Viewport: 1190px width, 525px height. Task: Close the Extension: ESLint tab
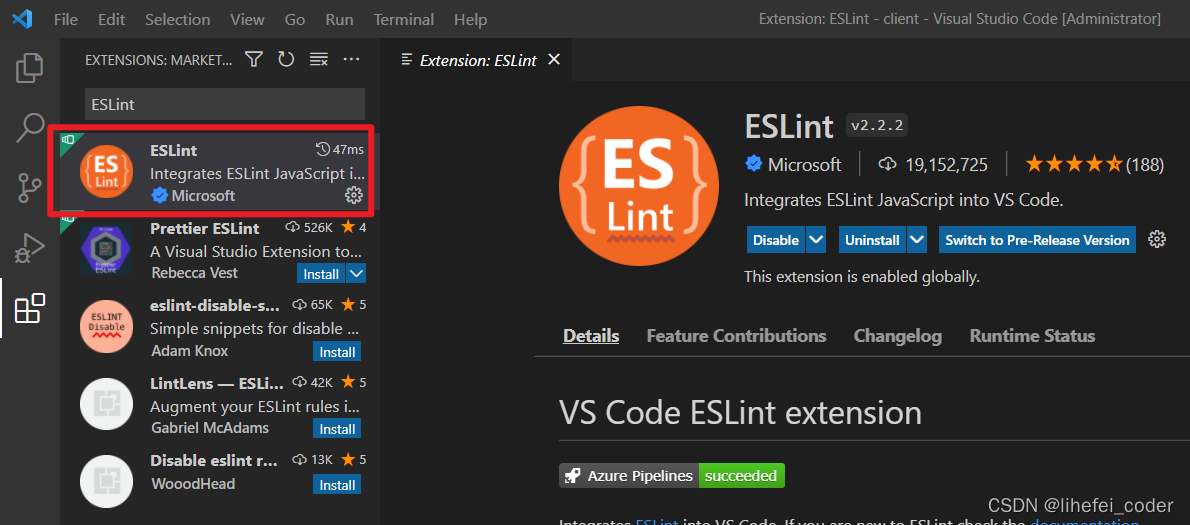click(x=554, y=59)
